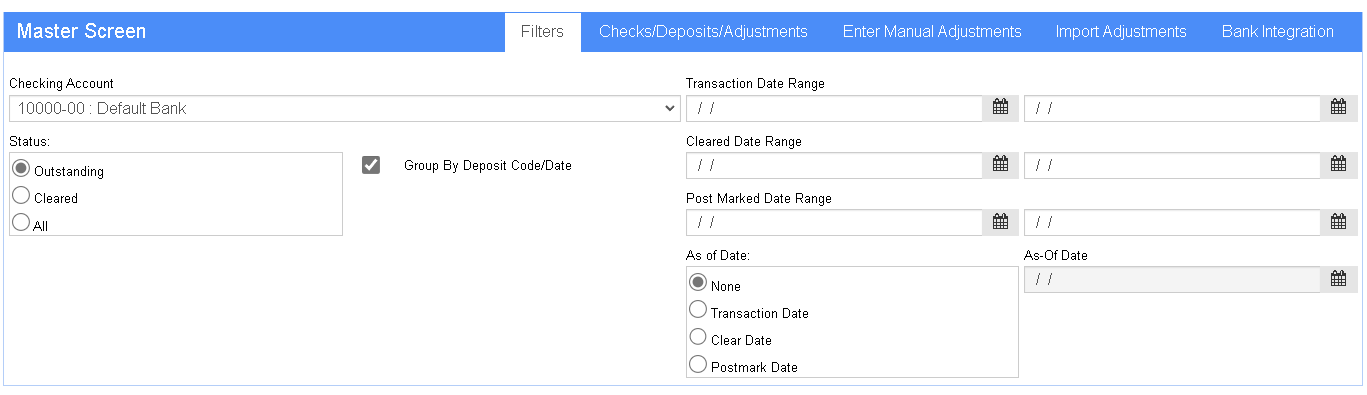
Task: Go to the Import Adjustments tab
Action: click(1121, 32)
